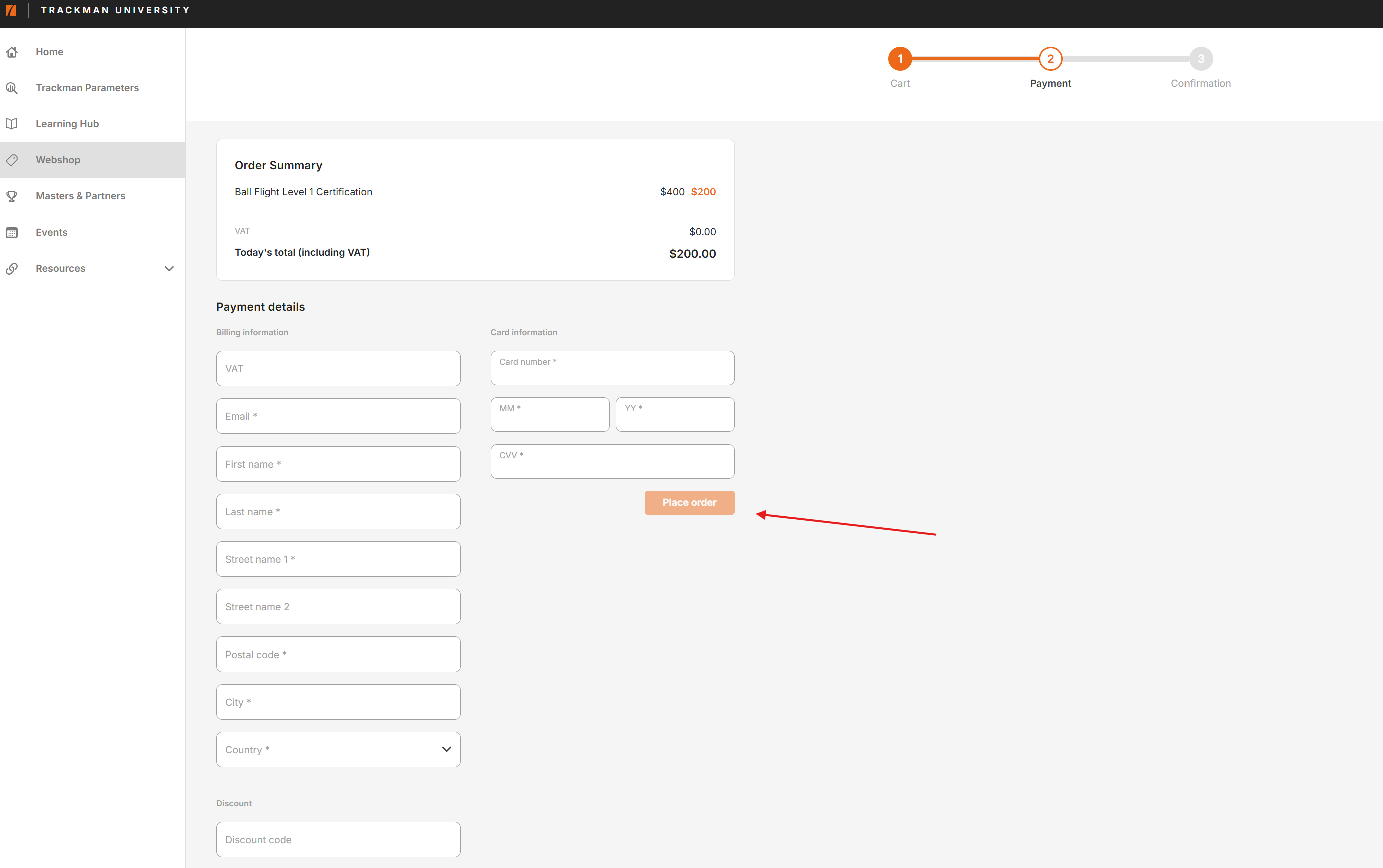1383x868 pixels.
Task: Click the Discount section label
Action: click(234, 804)
